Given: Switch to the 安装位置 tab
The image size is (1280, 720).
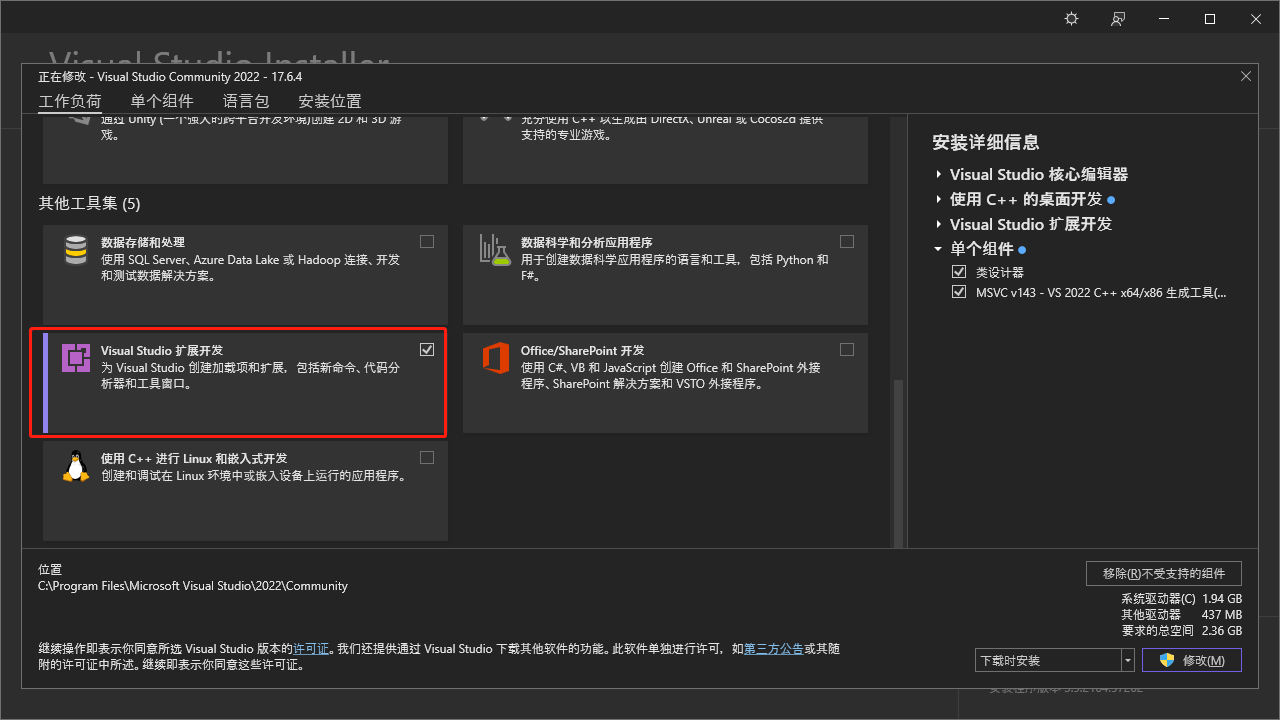Looking at the screenshot, I should [x=330, y=101].
